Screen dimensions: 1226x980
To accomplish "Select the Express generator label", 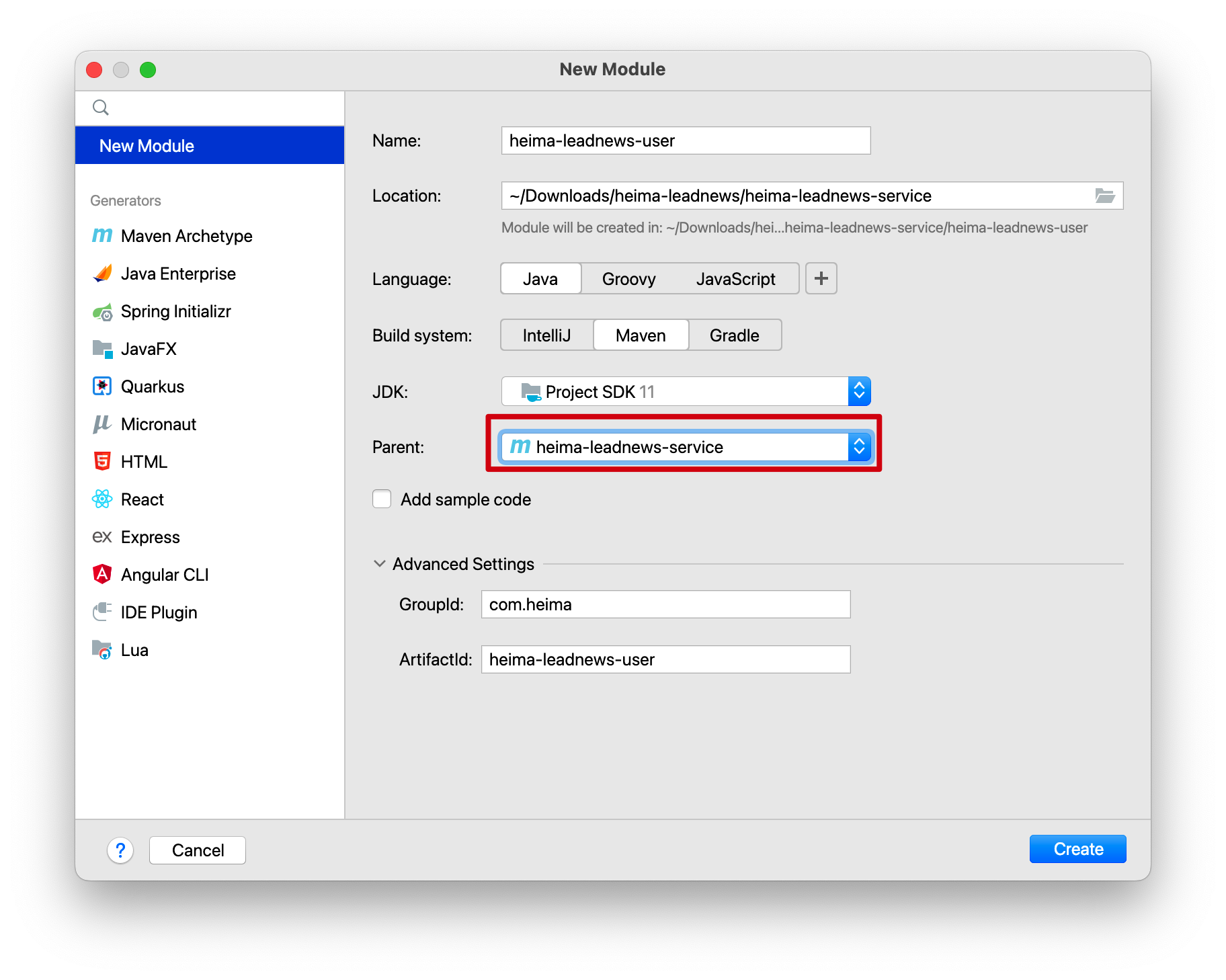I will tap(151, 537).
